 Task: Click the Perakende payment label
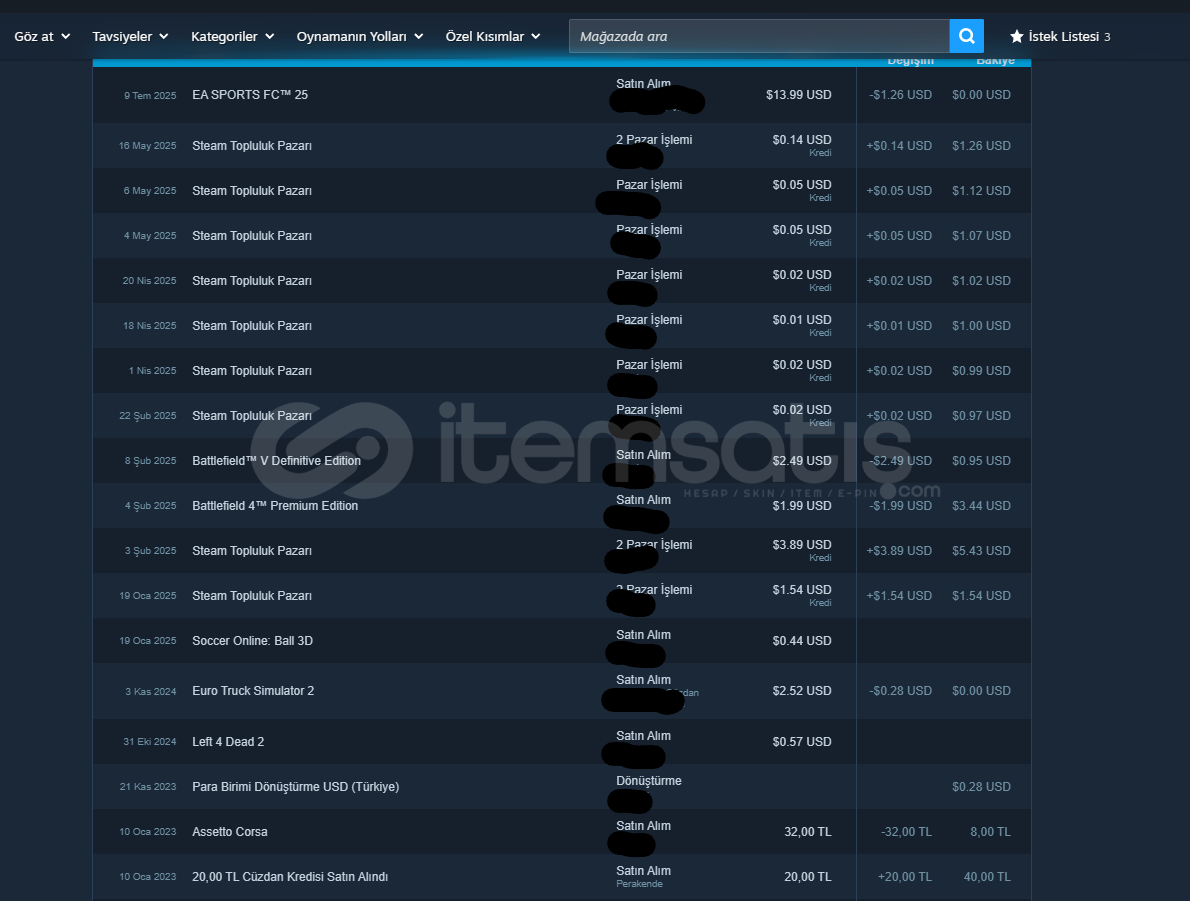[x=639, y=884]
